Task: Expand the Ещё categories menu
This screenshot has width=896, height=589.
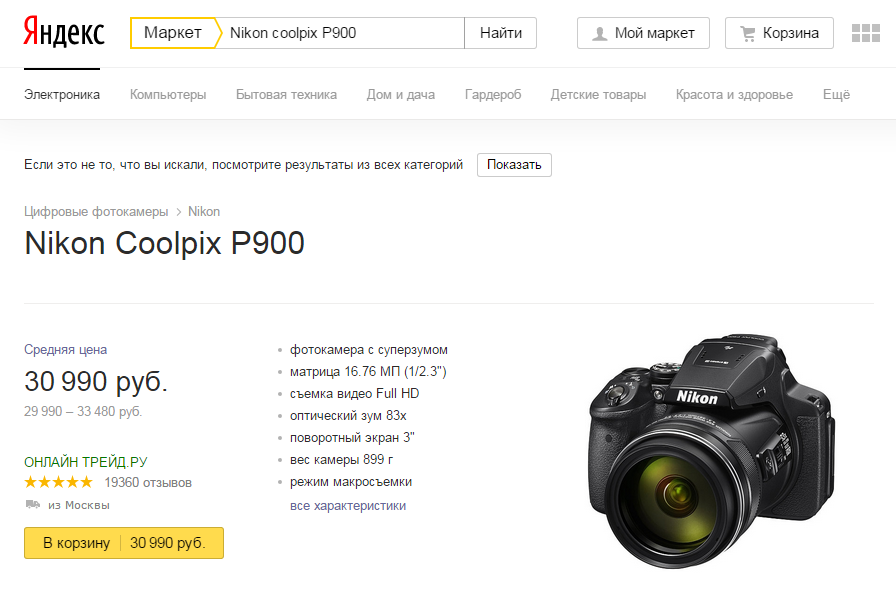Action: [x=837, y=94]
